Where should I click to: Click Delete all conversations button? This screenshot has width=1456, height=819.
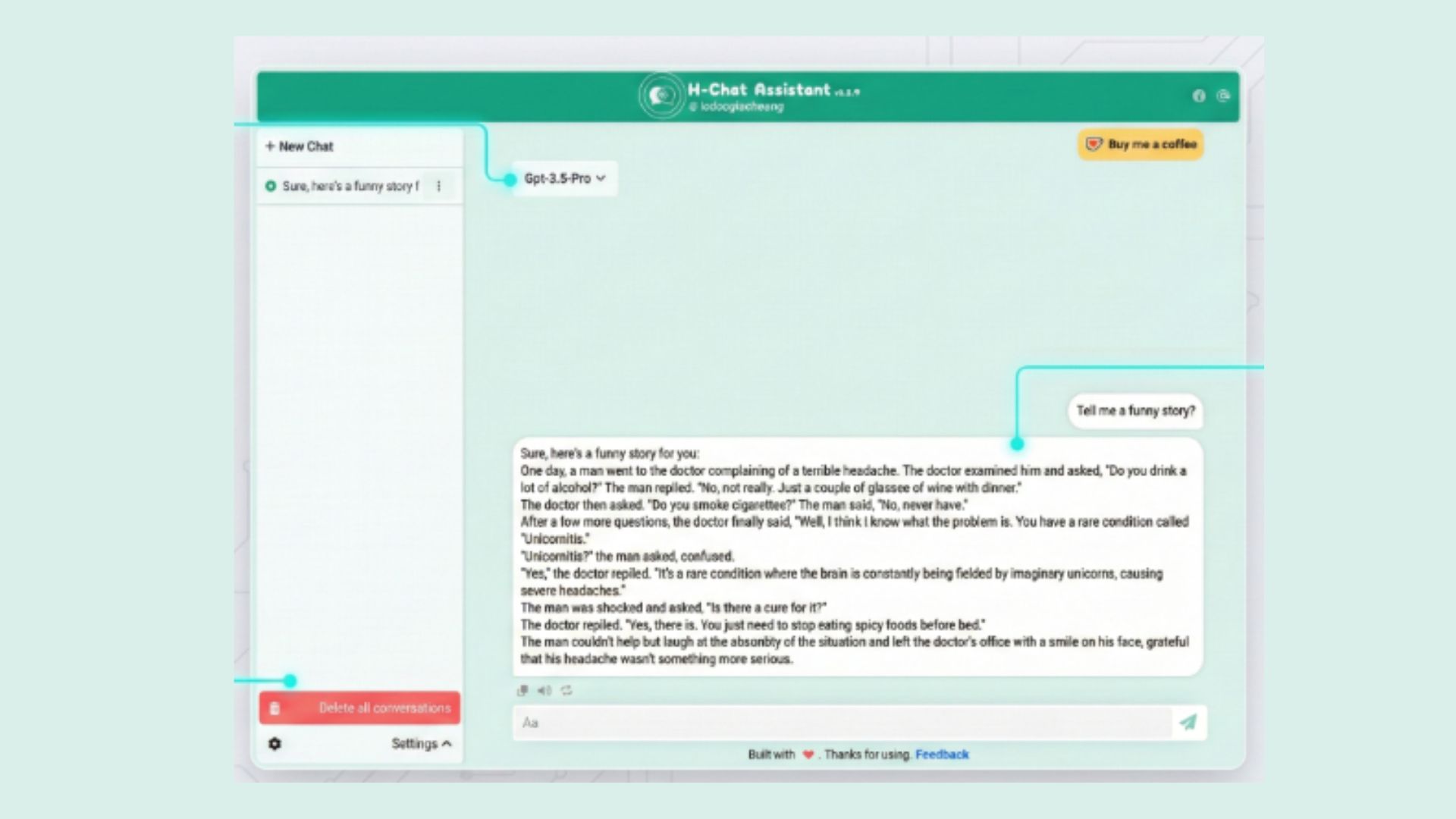pyautogui.click(x=359, y=708)
